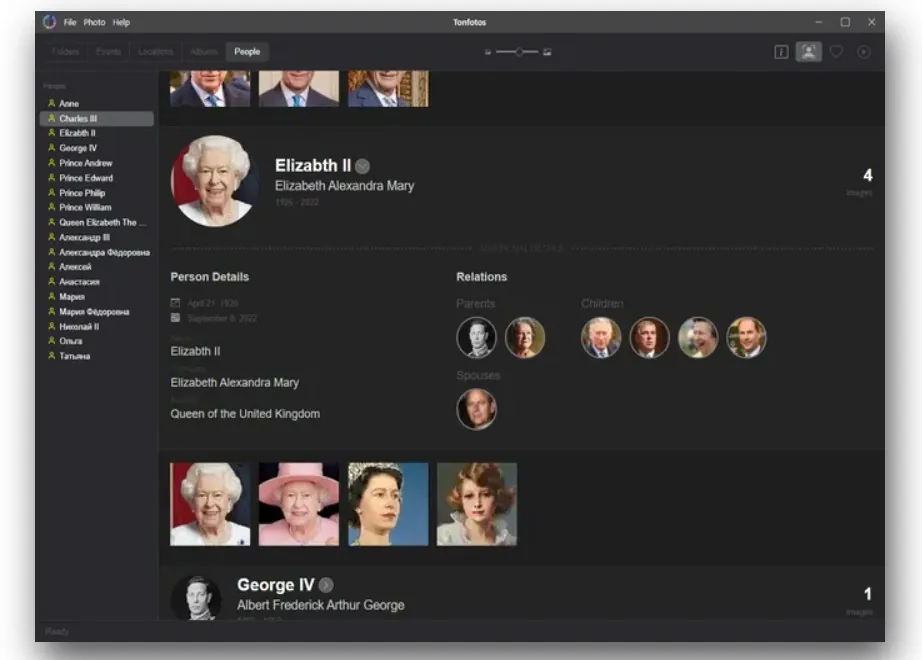This screenshot has width=922, height=660.
Task: Select Александр III in the people list
Action: point(97,237)
